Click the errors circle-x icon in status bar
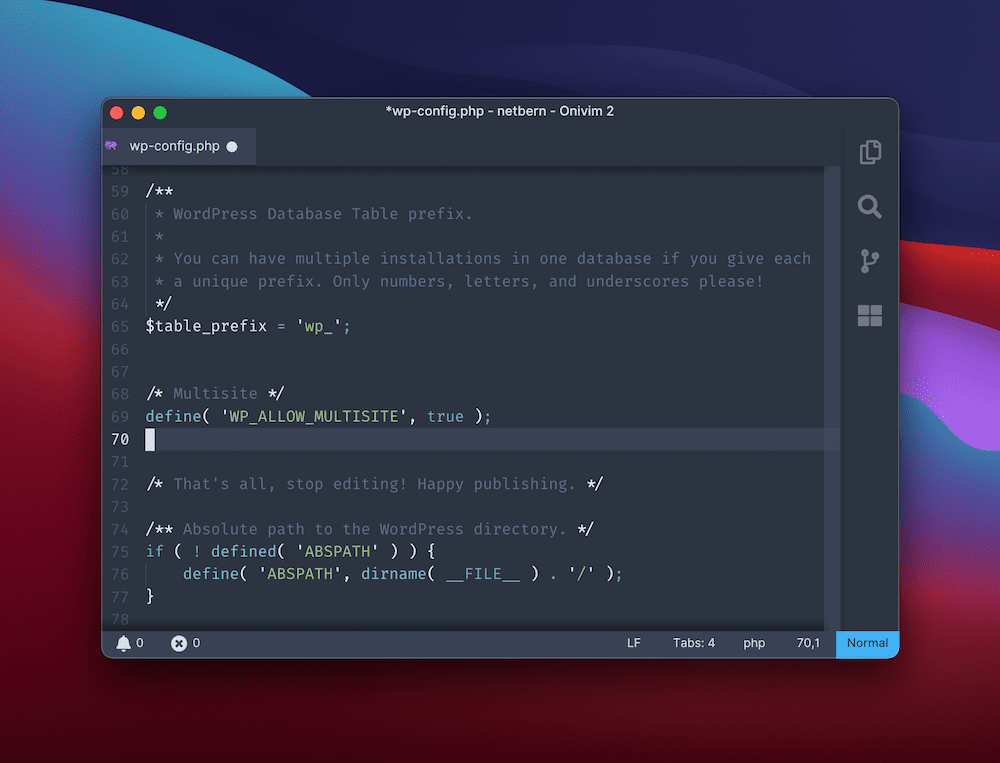This screenshot has width=1000, height=763. point(179,643)
